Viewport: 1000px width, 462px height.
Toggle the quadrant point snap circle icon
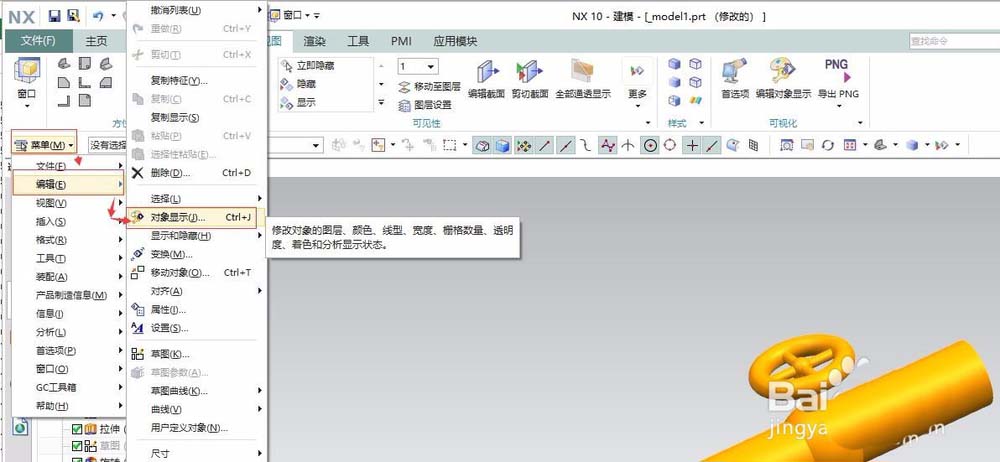[670, 145]
